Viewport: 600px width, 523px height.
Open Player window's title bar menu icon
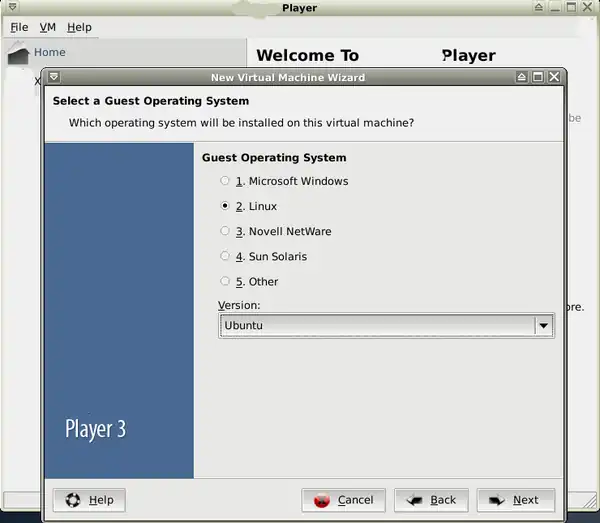click(10, 8)
